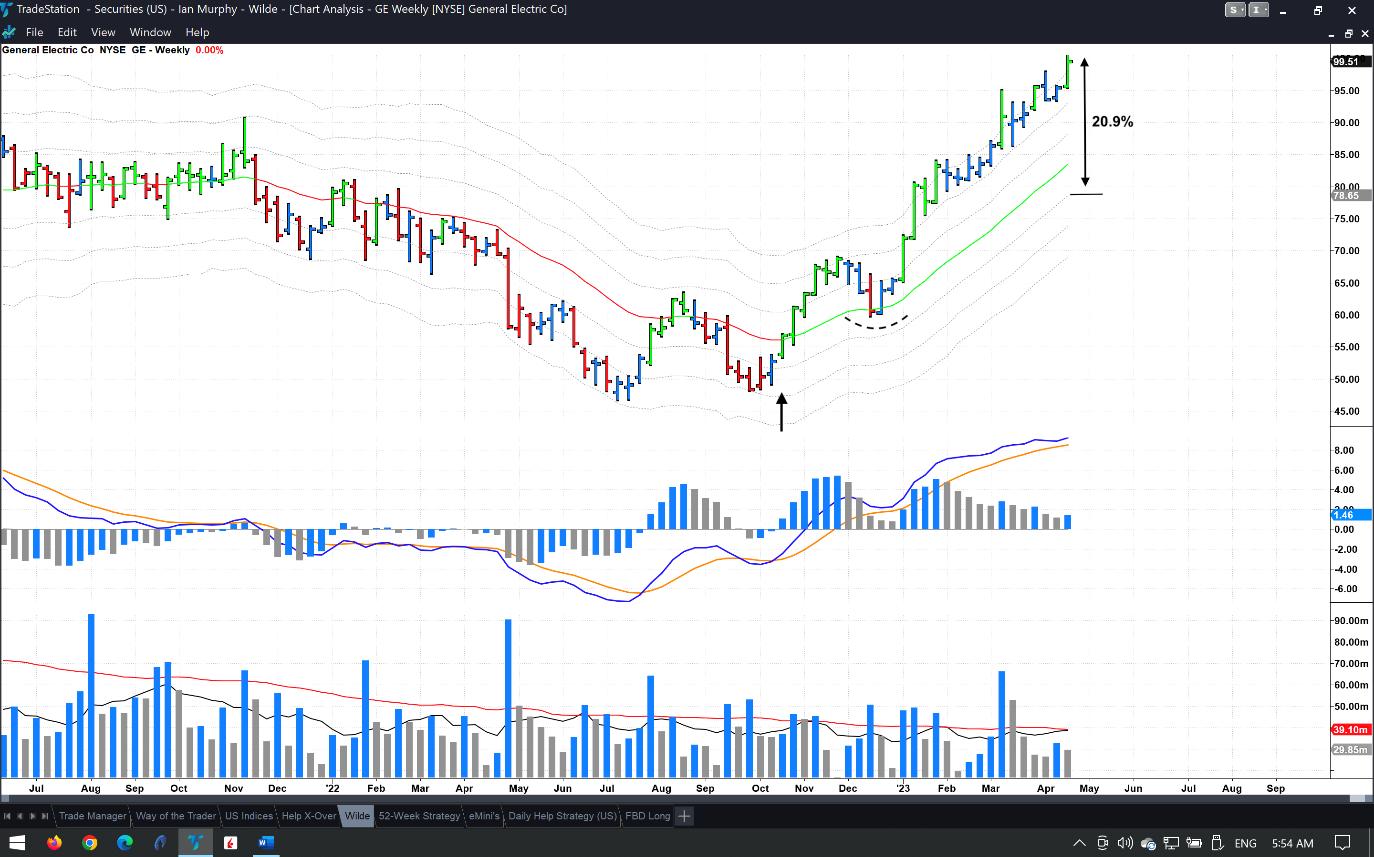Viewport: 1374px width, 857px height.
Task: Open Microsoft Word from the taskbar
Action: 265,842
